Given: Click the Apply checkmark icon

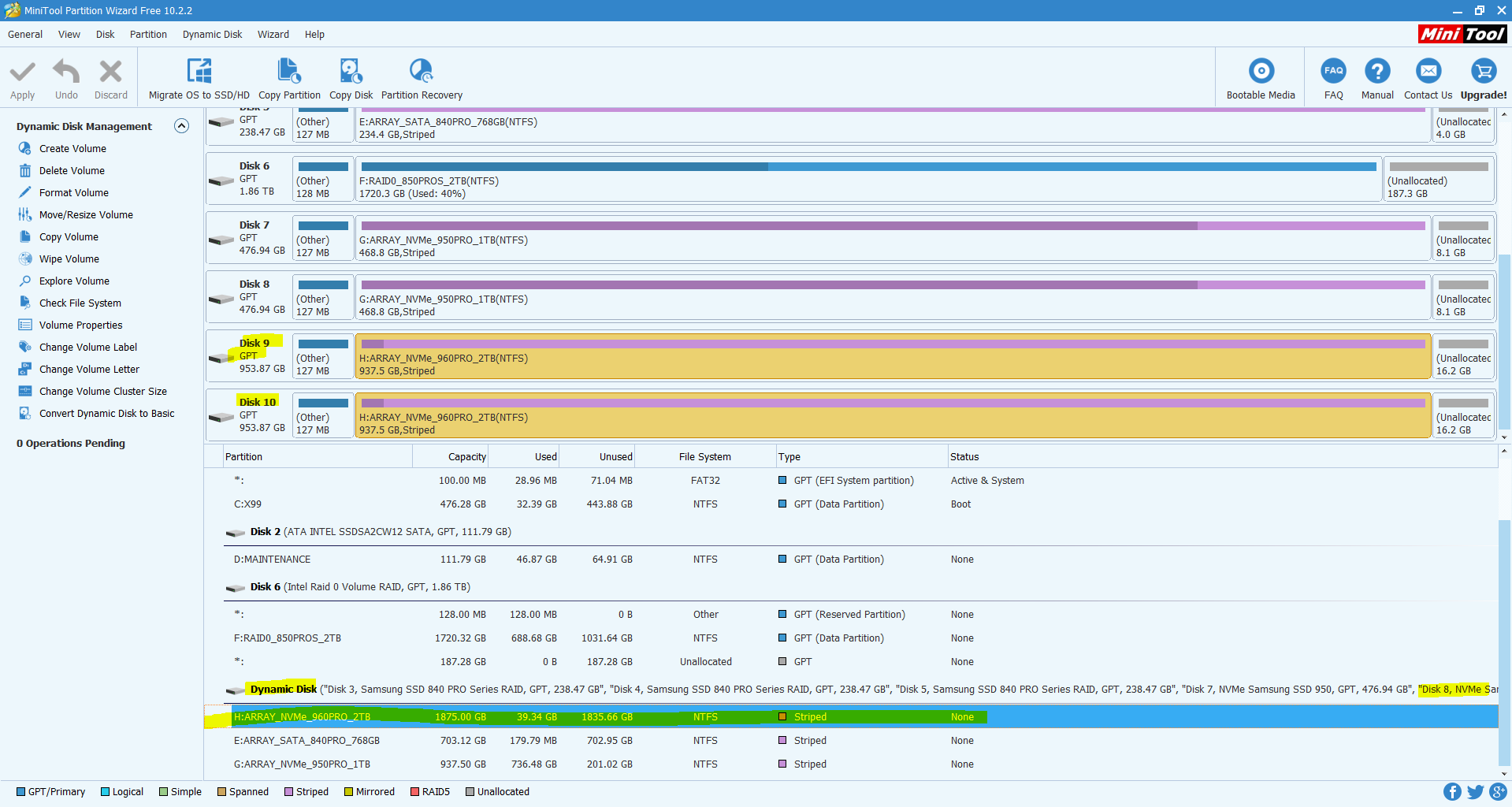Looking at the screenshot, I should click(x=22, y=72).
